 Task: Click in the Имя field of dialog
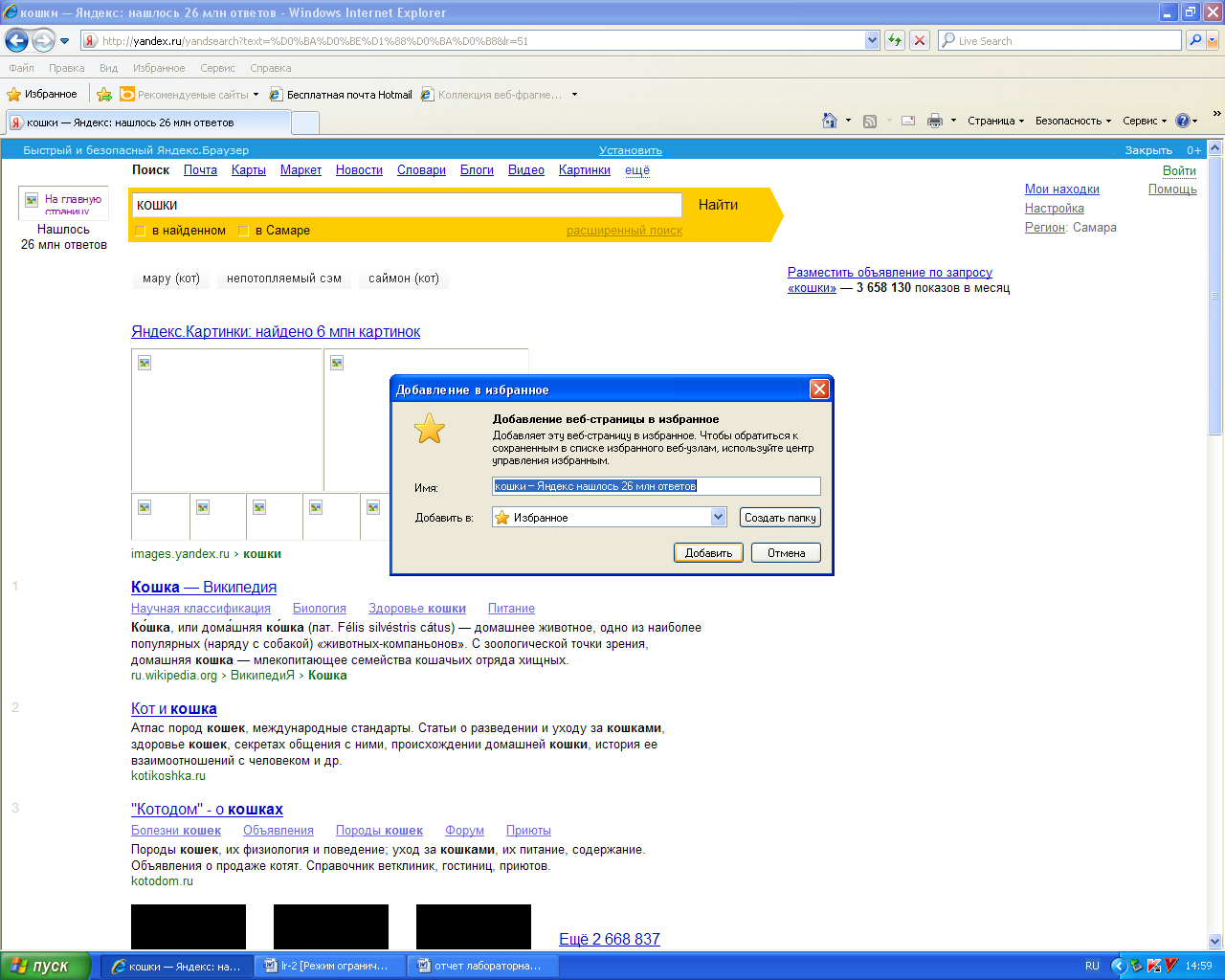(657, 486)
